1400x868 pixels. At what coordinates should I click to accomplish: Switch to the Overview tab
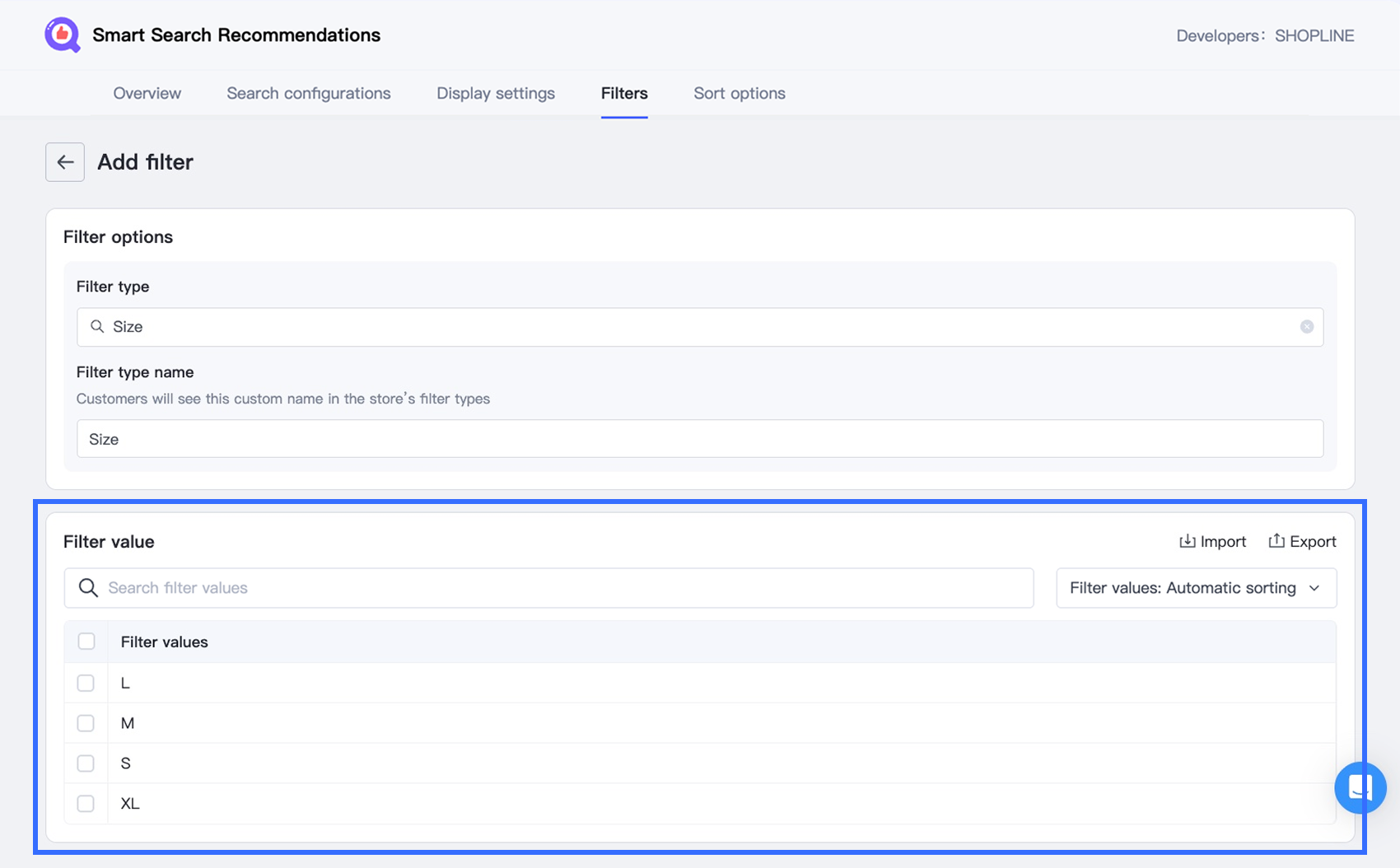click(x=147, y=93)
